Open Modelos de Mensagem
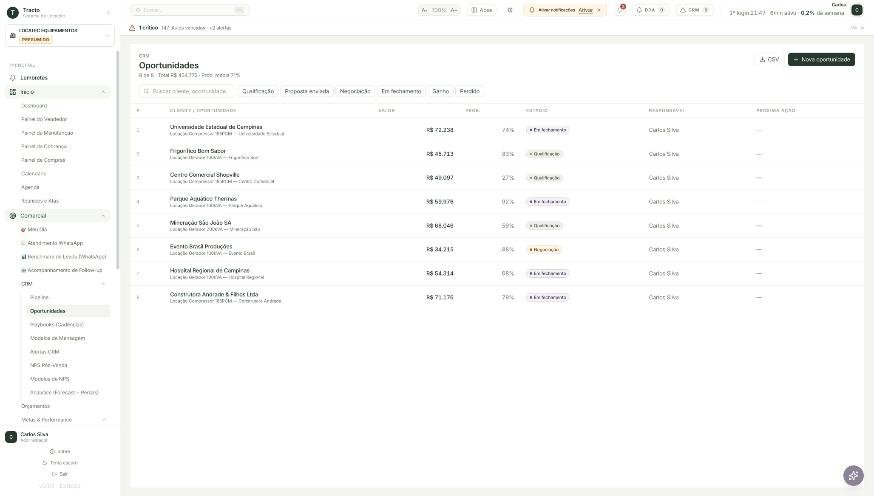Image resolution: width=874 pixels, height=496 pixels. 57,338
